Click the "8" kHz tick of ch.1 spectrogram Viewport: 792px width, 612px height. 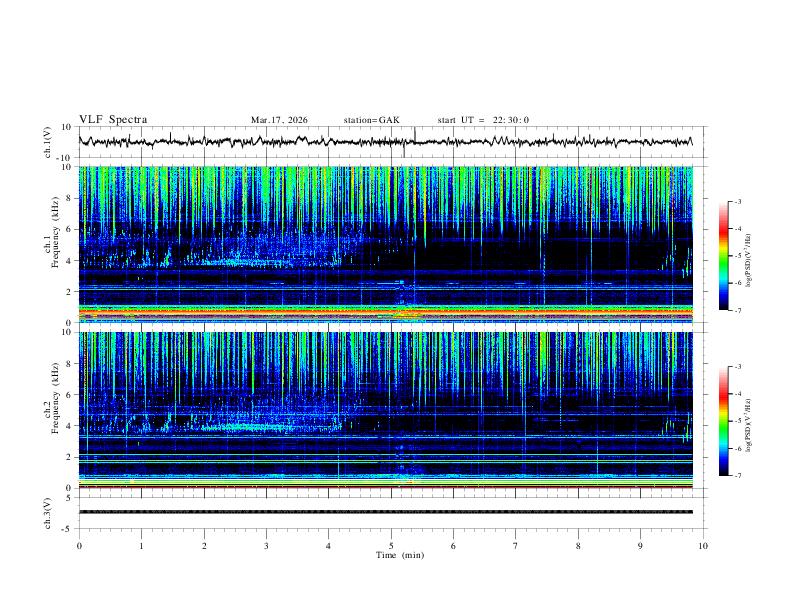[x=69, y=198]
